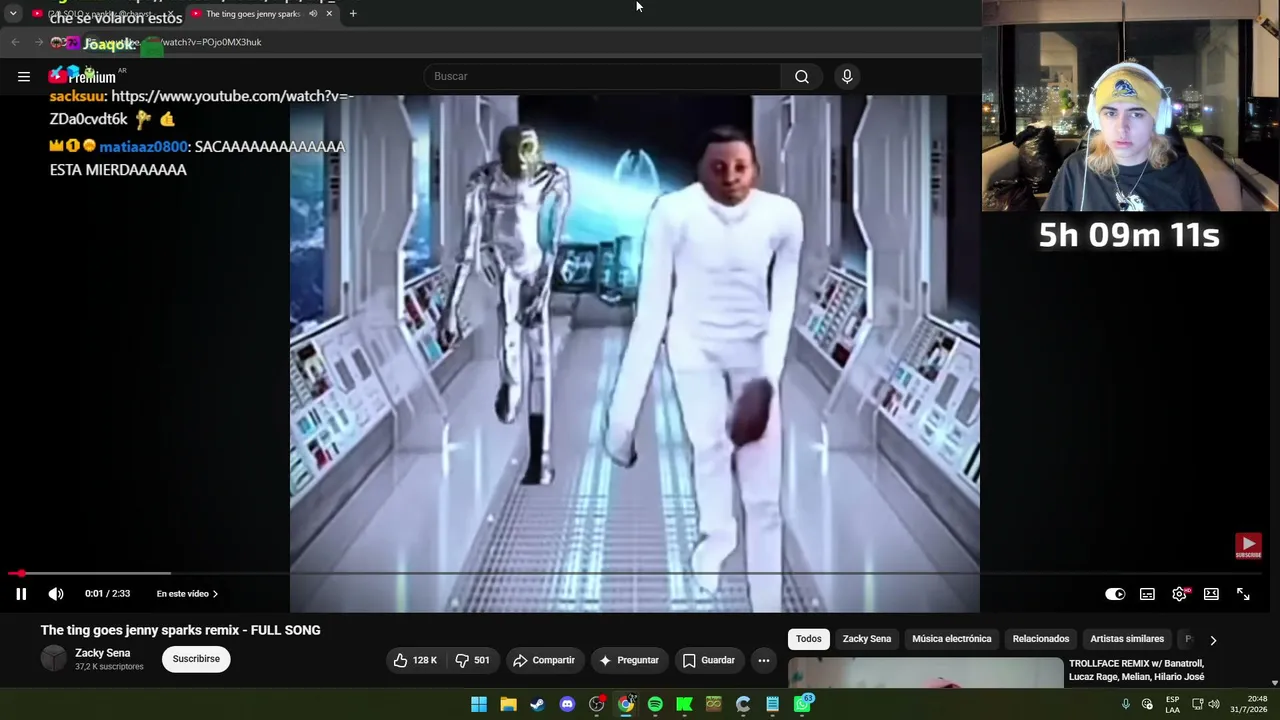1280x720 pixels.
Task: Mute the tab via its speaker icon
Action: click(313, 14)
